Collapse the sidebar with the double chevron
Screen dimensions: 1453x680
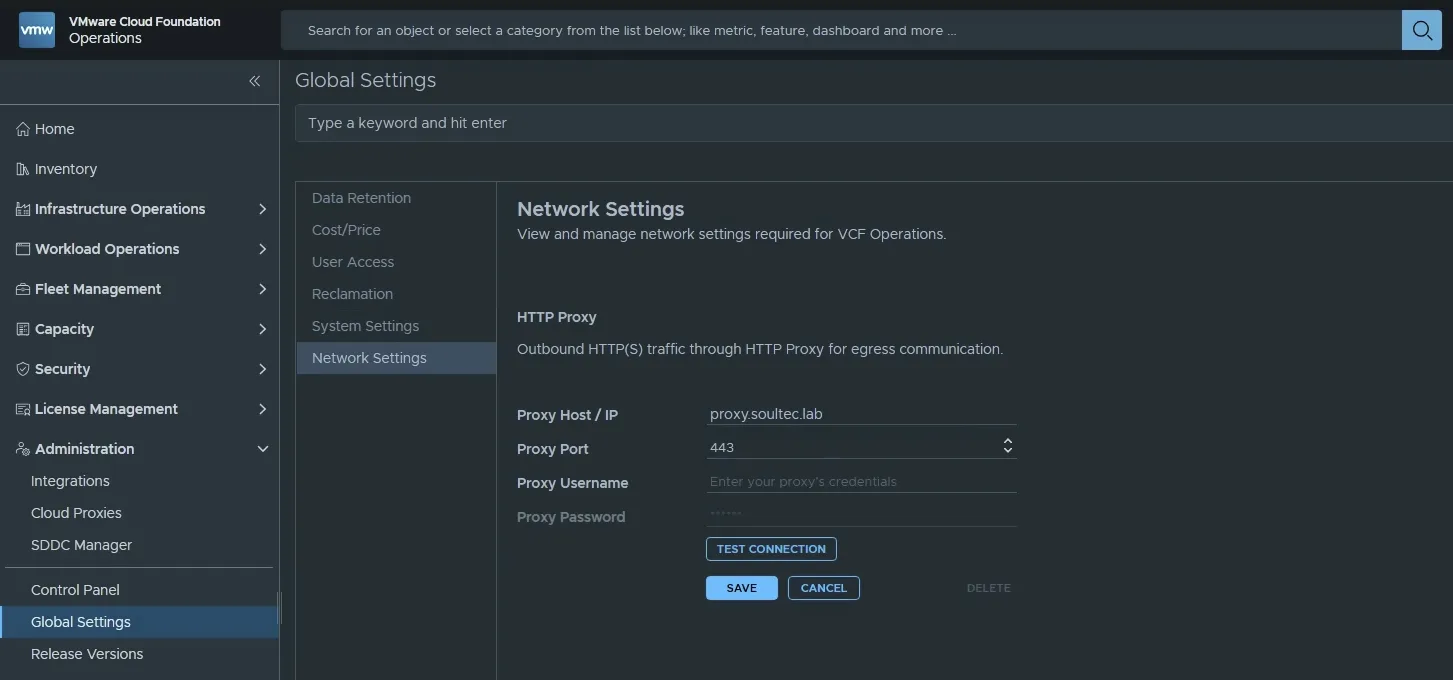point(255,81)
